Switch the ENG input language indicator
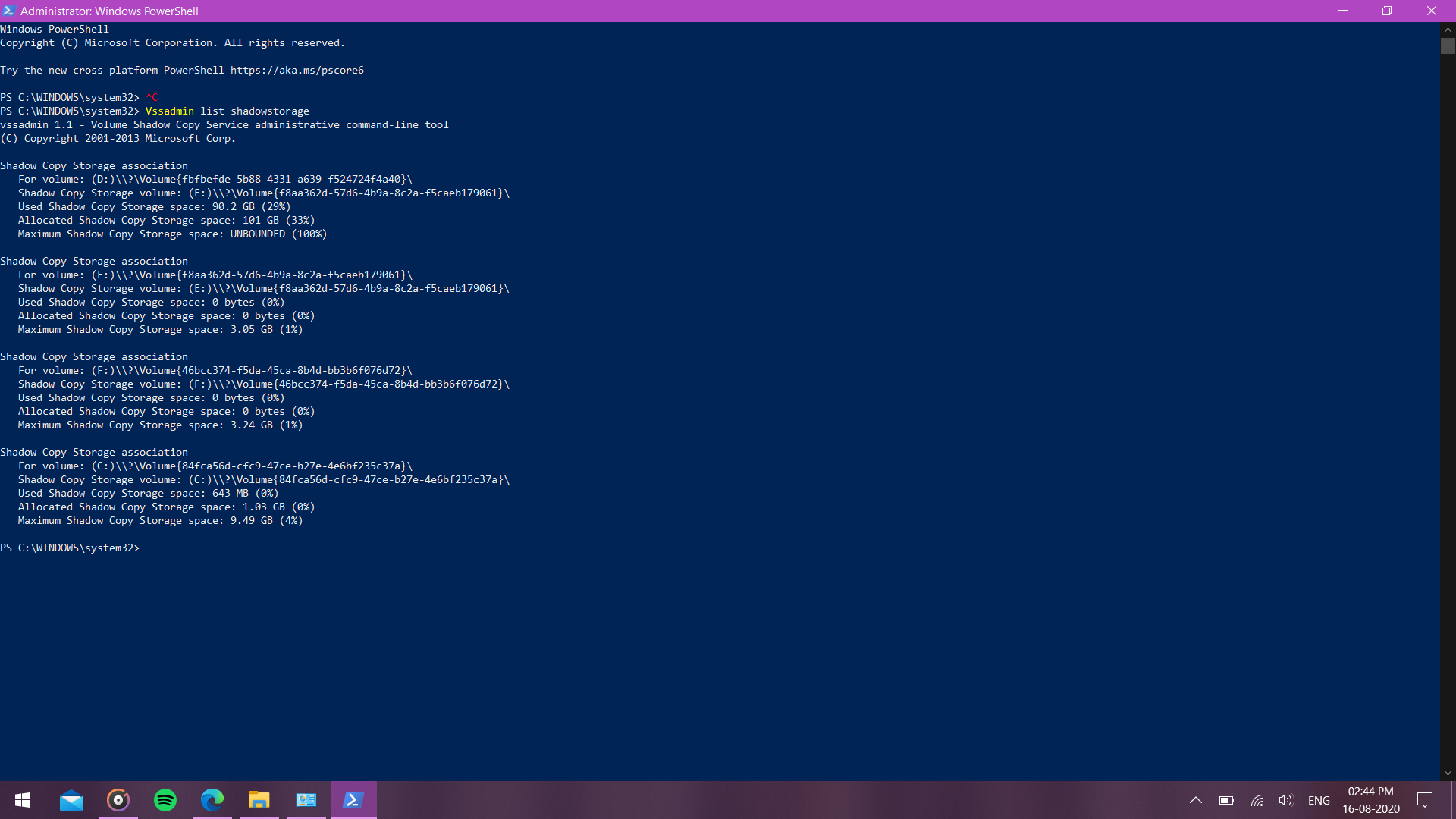 coord(1319,800)
